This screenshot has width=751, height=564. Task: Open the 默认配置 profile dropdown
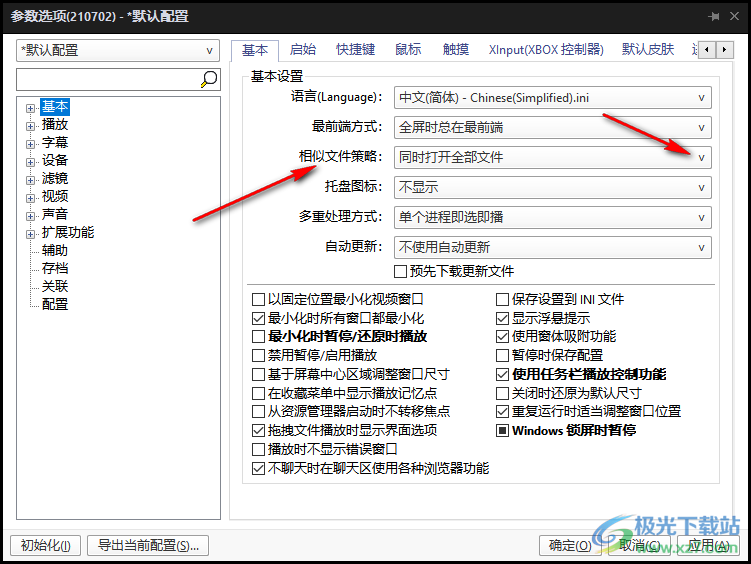pos(118,50)
